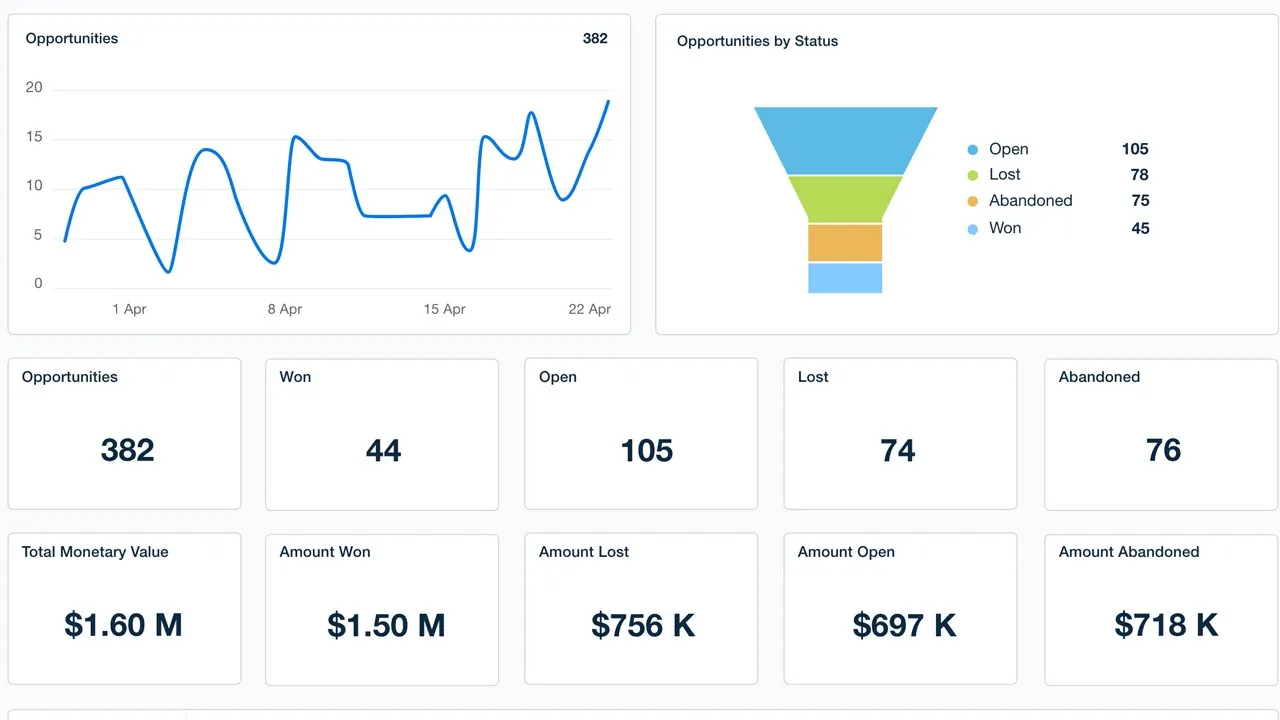Select the orange Abandoned funnel segment
The image size is (1280, 720).
[x=845, y=242]
